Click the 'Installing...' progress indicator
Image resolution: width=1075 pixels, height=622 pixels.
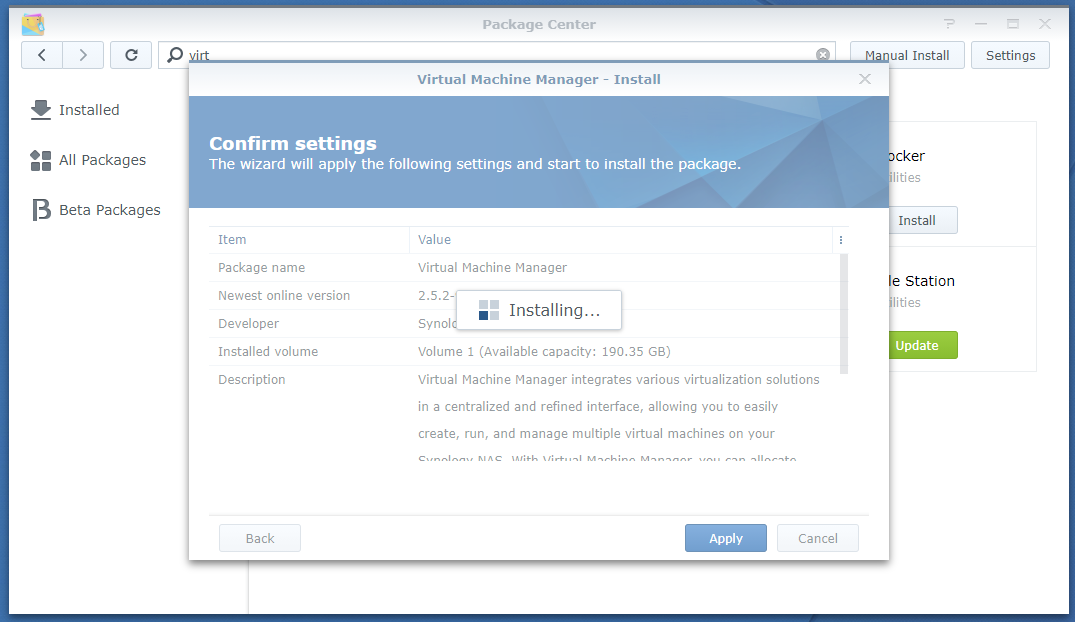click(x=539, y=310)
